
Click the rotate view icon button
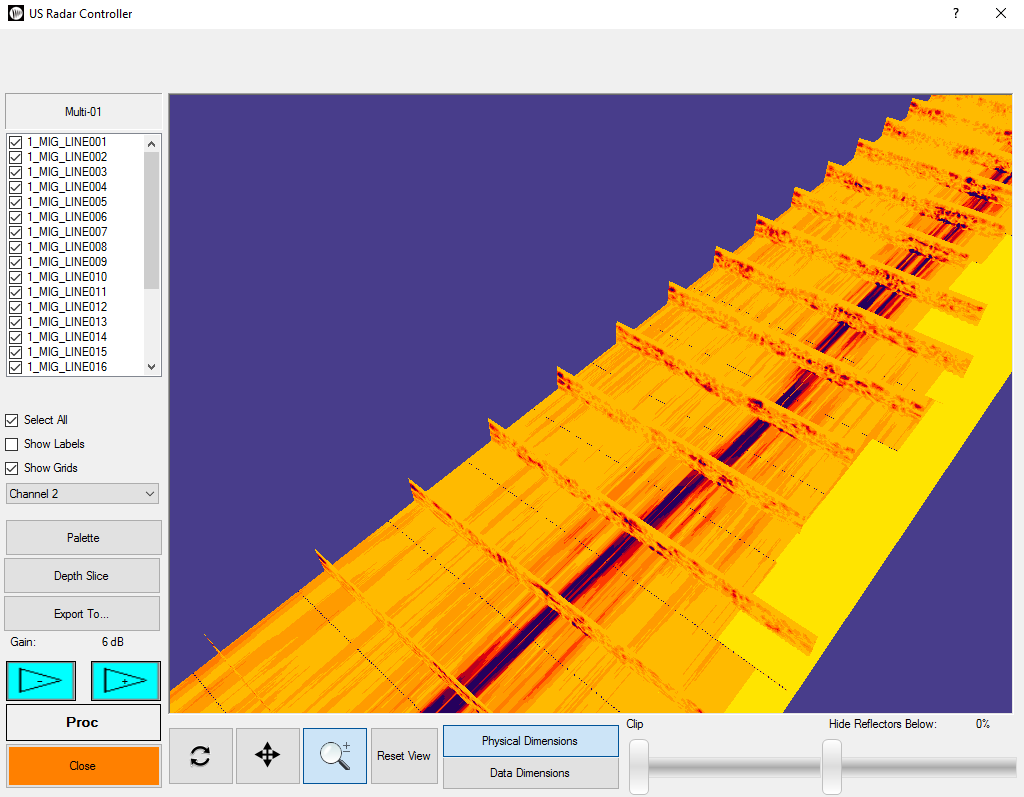point(200,756)
